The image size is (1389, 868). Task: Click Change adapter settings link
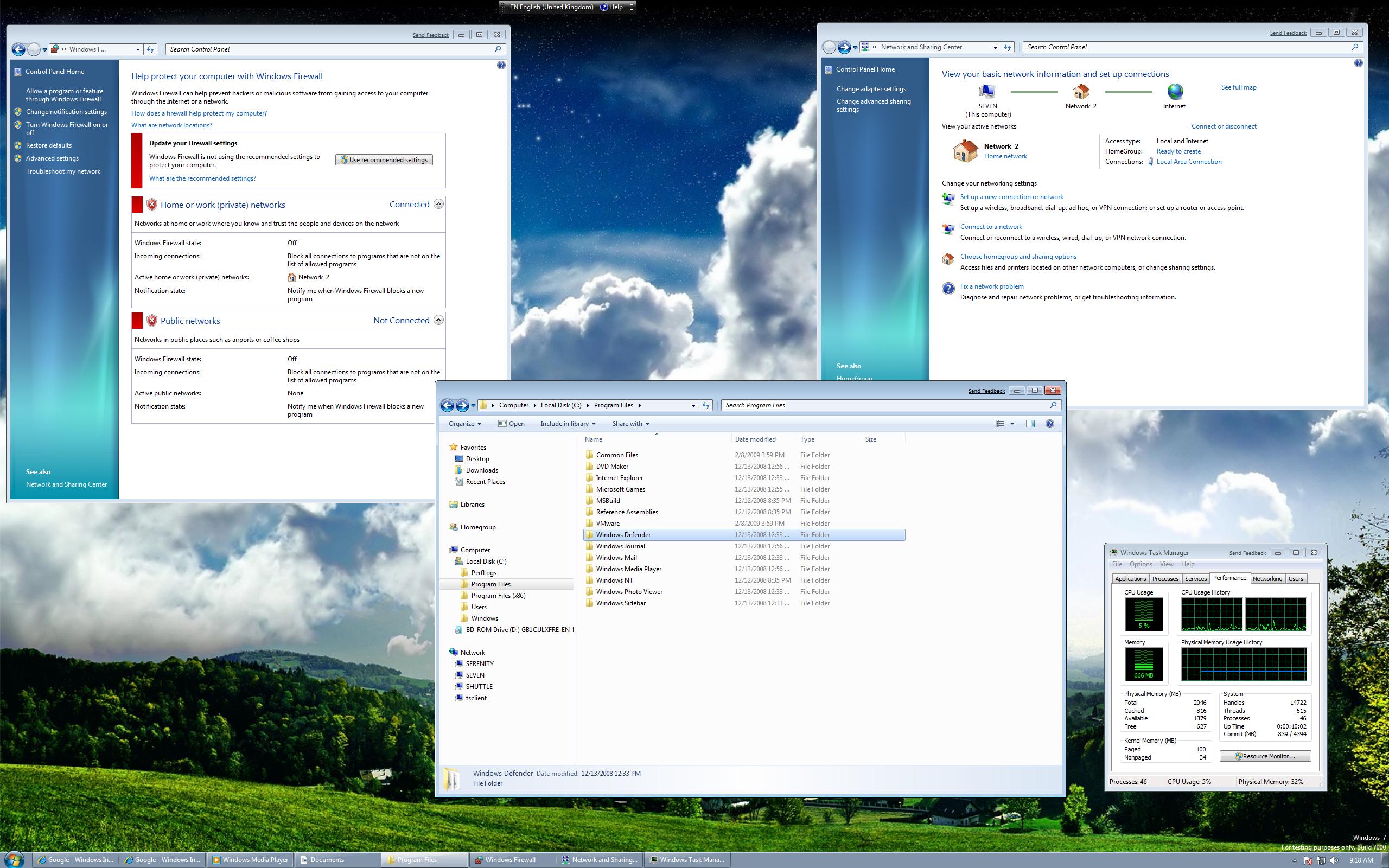(x=871, y=89)
